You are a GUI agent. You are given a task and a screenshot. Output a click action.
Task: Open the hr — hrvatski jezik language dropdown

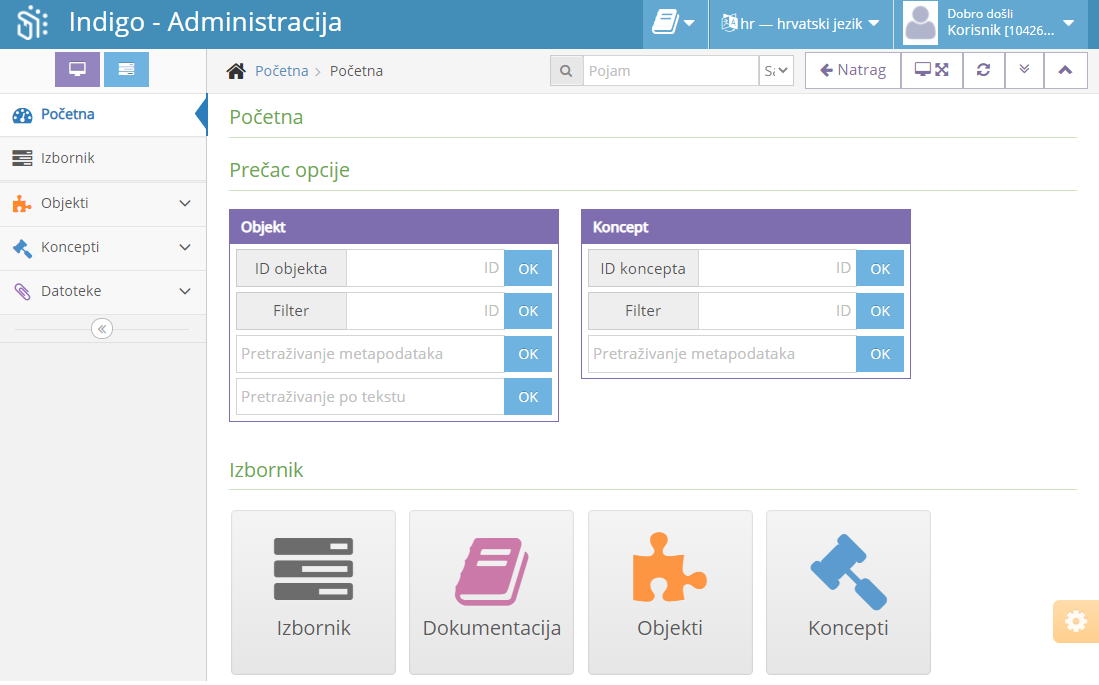(x=799, y=24)
